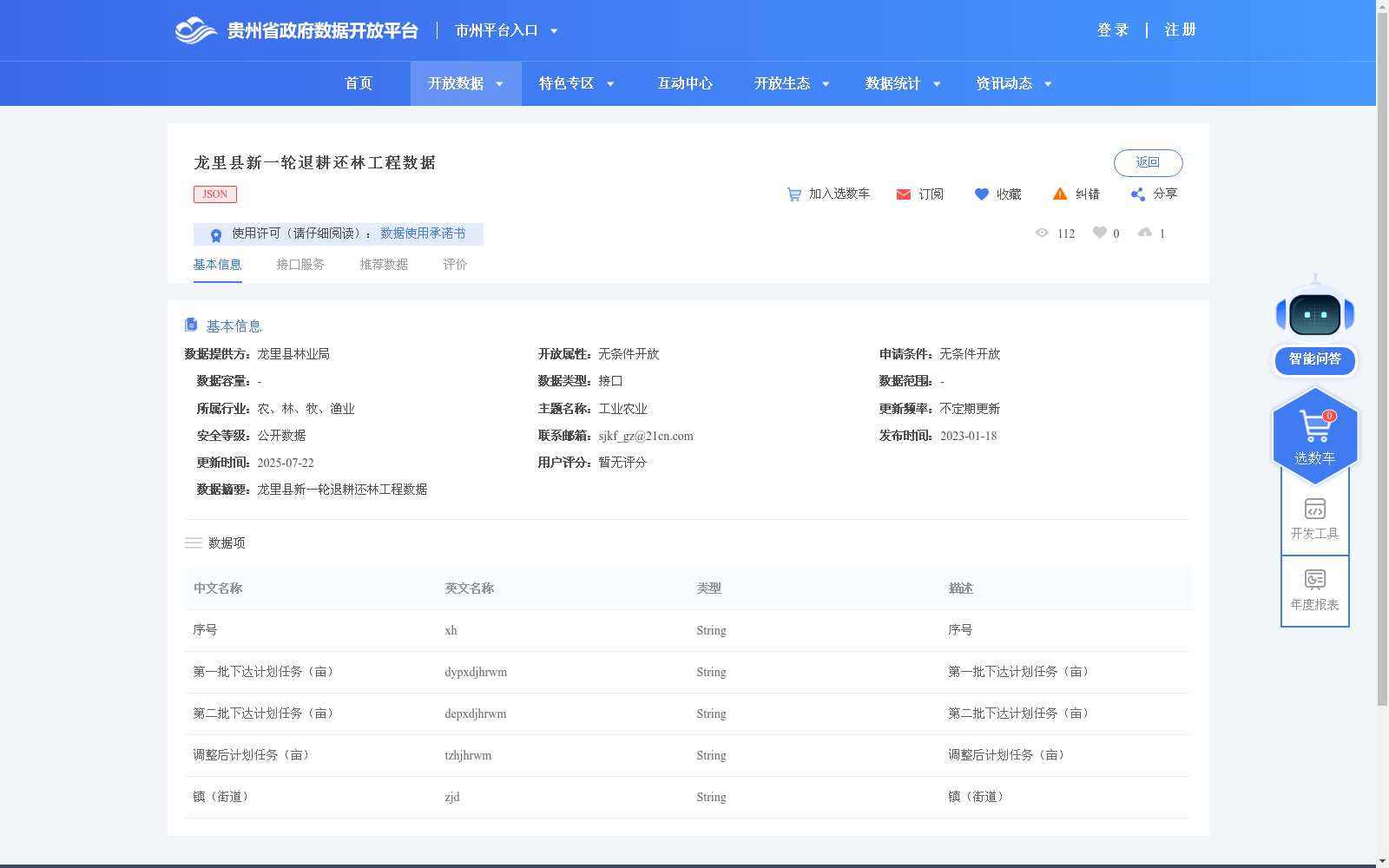Click the 主题名称 value 工业农业

(622, 409)
